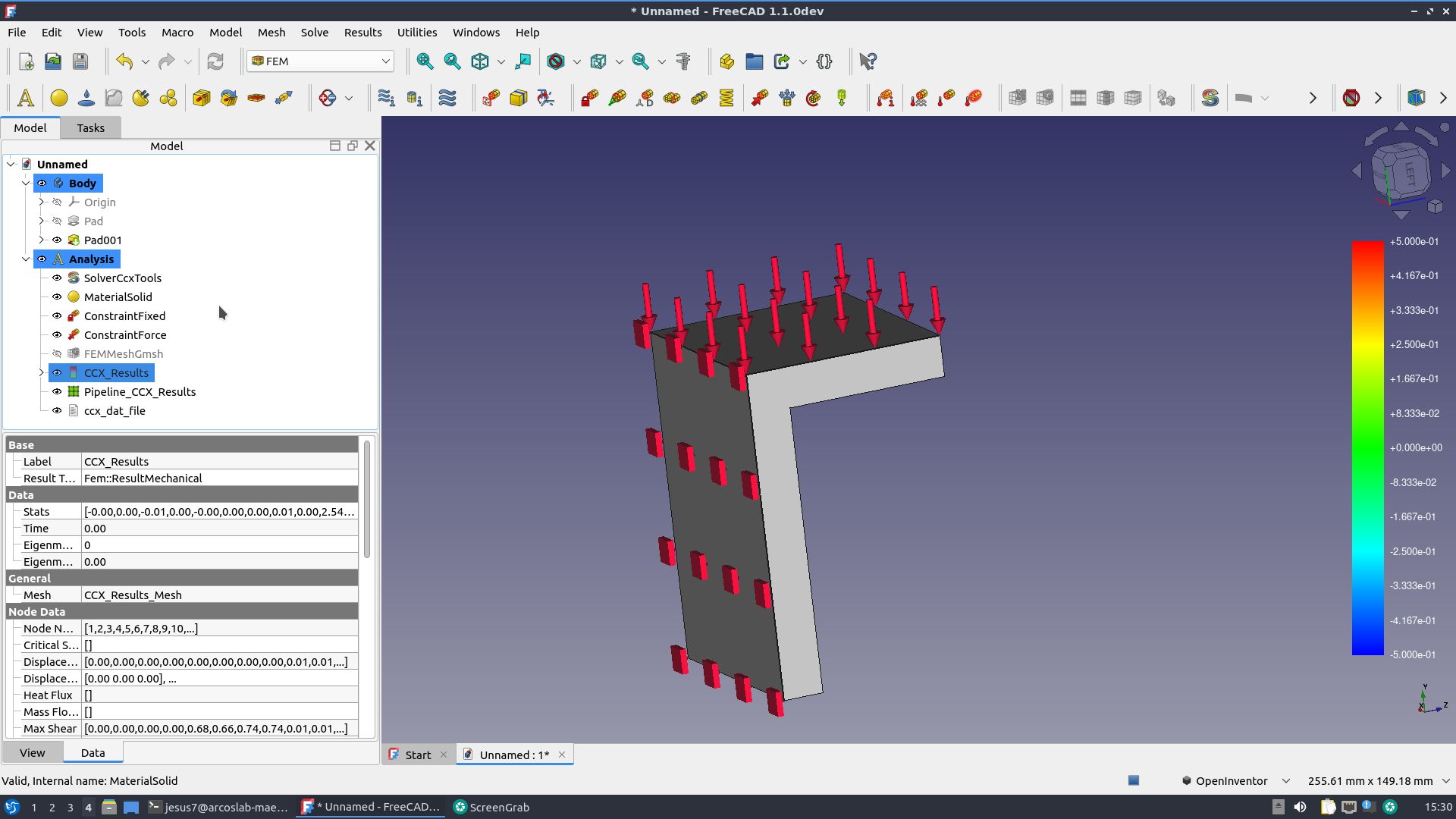Expand more toolbar items with the chevron after solver
This screenshot has width=1456, height=819.
coord(1313,98)
